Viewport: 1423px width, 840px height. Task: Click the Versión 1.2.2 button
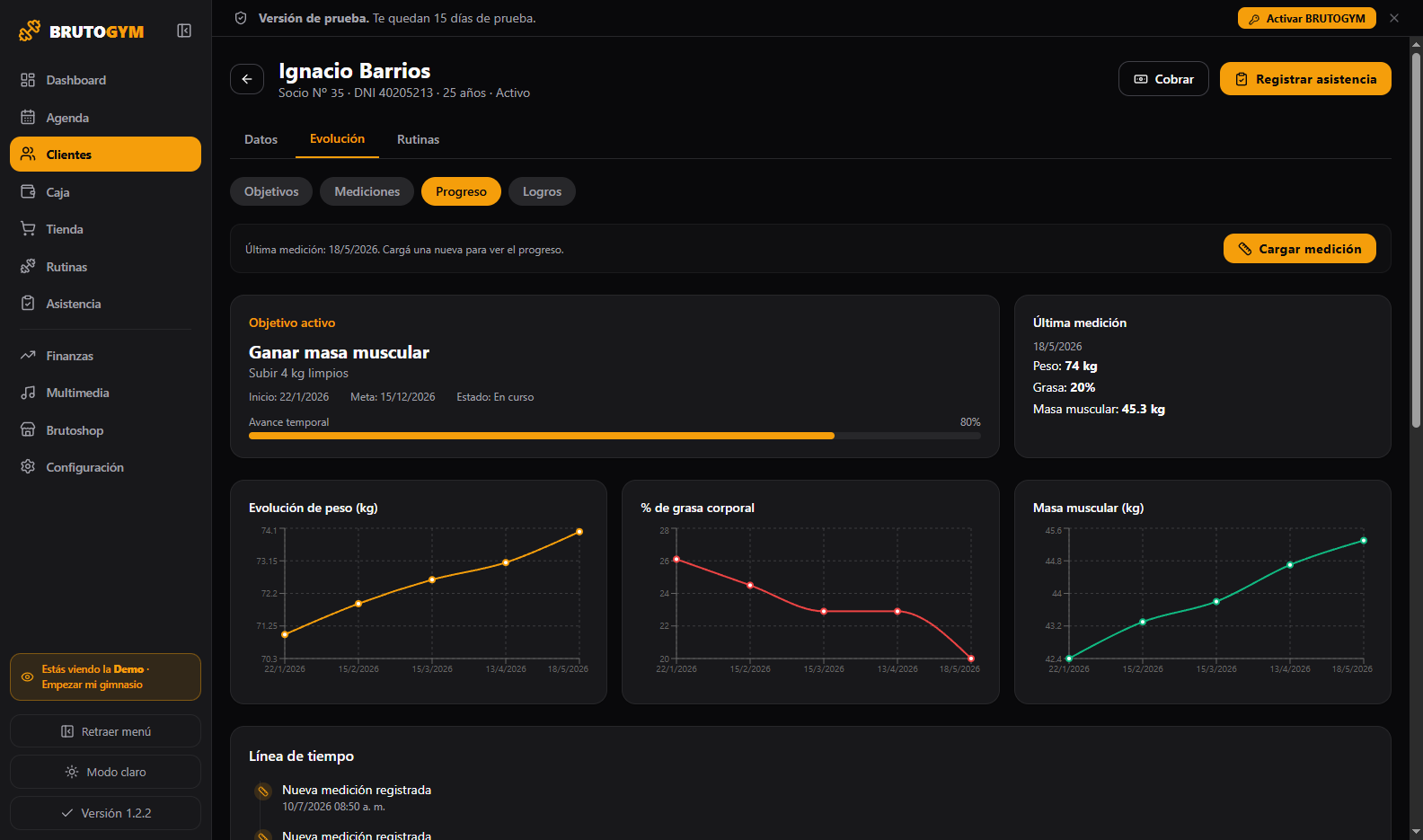(105, 813)
